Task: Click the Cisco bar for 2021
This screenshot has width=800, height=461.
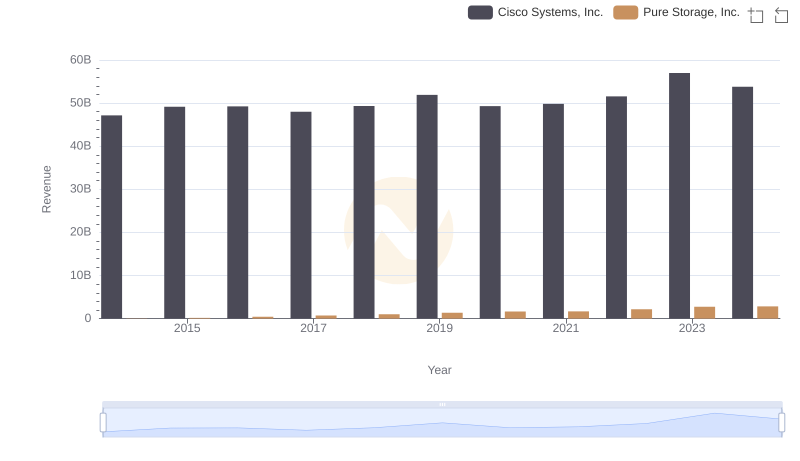Action: [x=554, y=211]
